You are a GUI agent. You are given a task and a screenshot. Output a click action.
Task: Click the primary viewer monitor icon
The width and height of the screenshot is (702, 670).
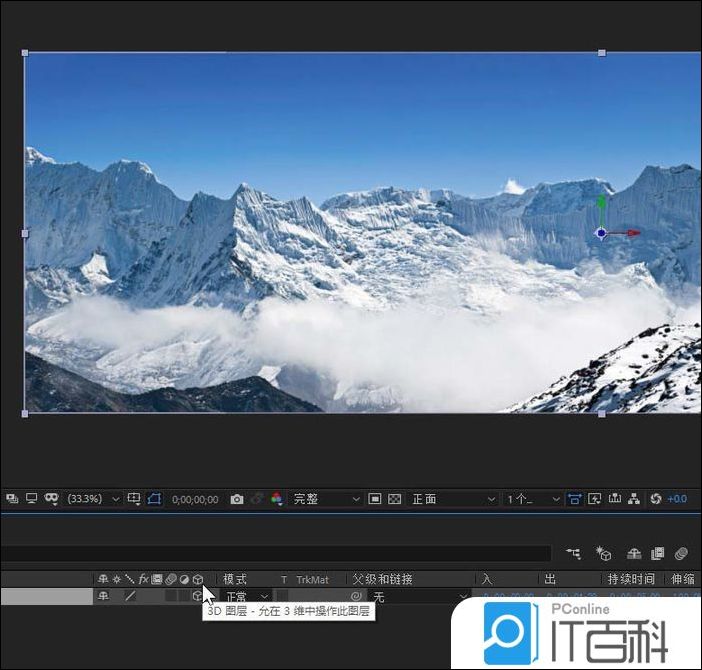tap(31, 498)
